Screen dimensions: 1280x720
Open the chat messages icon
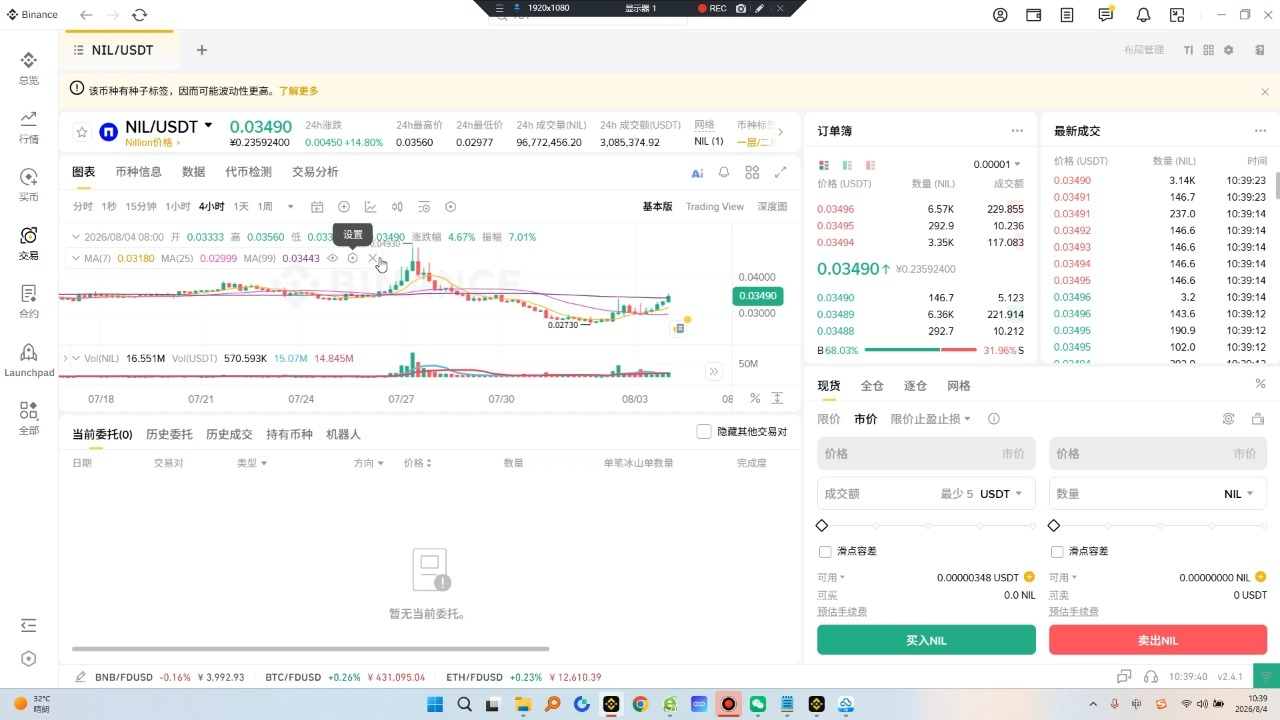point(1106,15)
